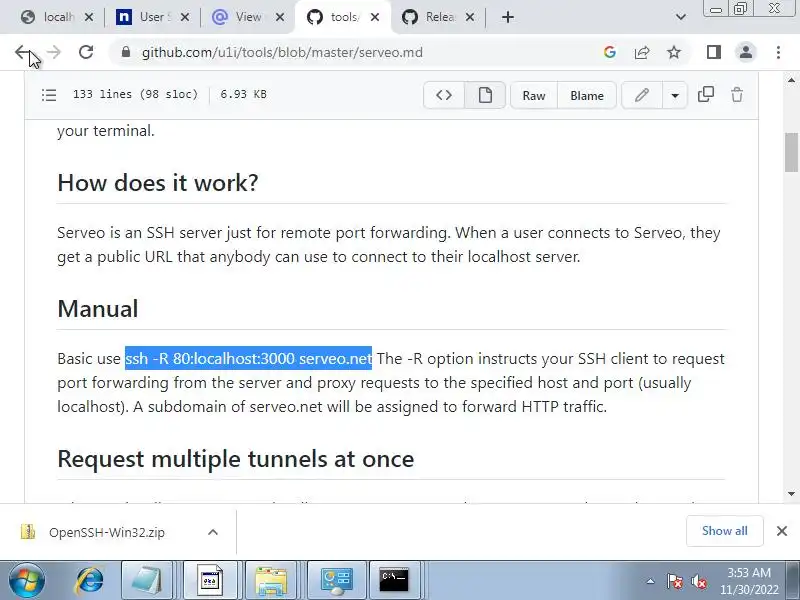Open Windows Explorer folder in taskbar
800x600 pixels.
(271, 580)
